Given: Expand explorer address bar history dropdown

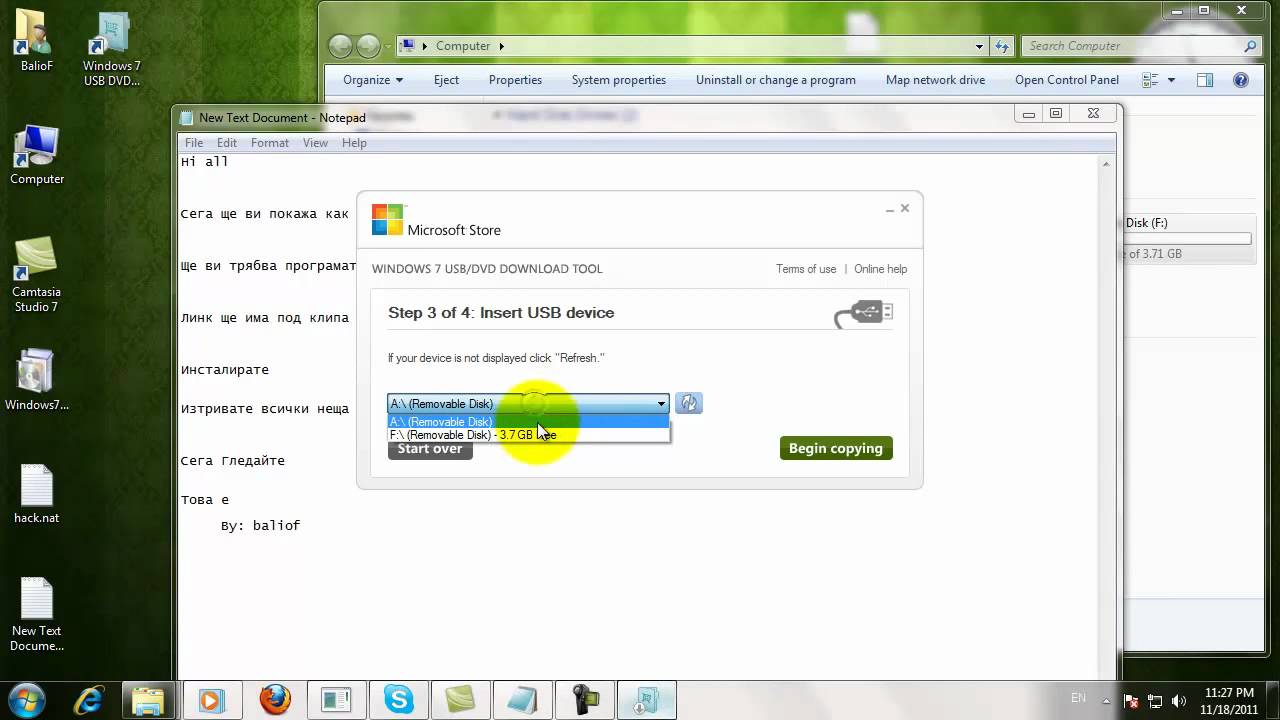Looking at the screenshot, I should (x=980, y=46).
